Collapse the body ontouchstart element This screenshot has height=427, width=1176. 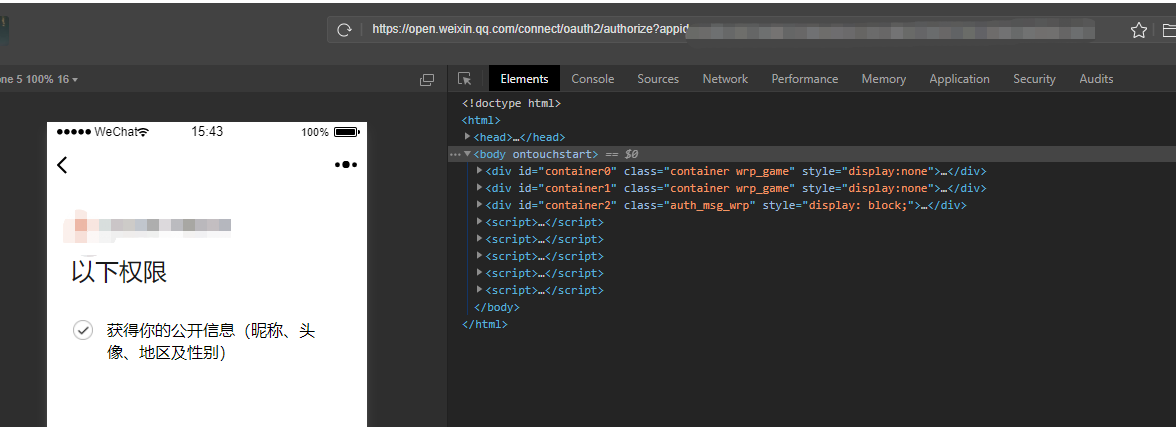pos(467,154)
